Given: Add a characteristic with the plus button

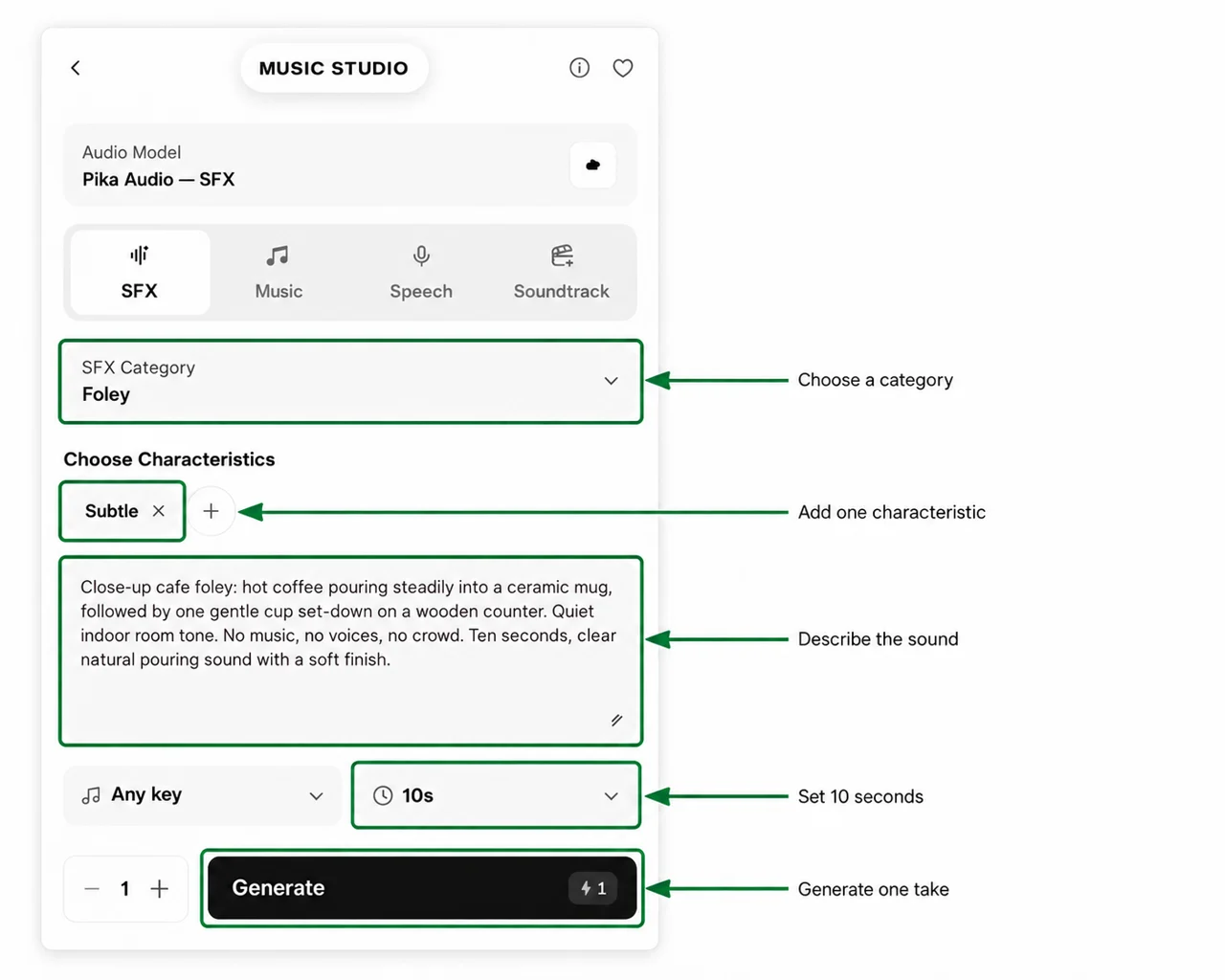Looking at the screenshot, I should click(x=212, y=511).
